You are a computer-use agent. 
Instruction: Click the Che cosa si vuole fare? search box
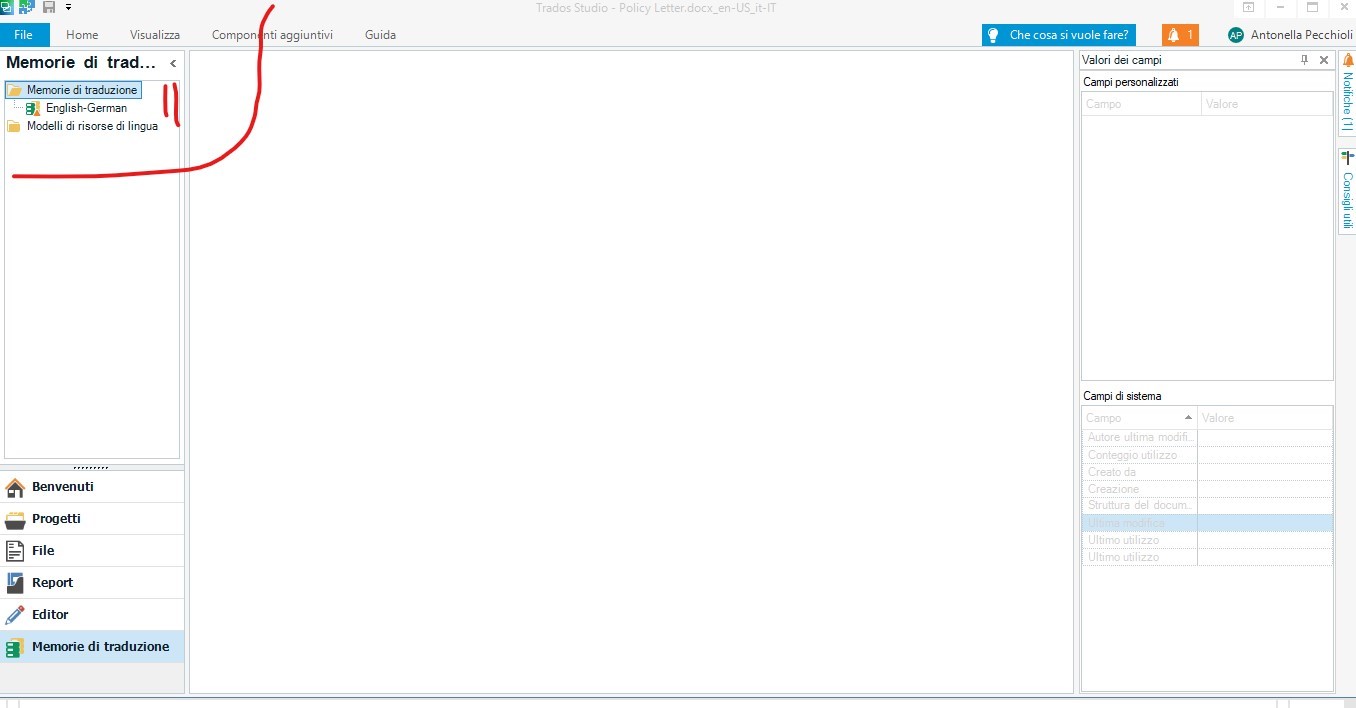1061,35
